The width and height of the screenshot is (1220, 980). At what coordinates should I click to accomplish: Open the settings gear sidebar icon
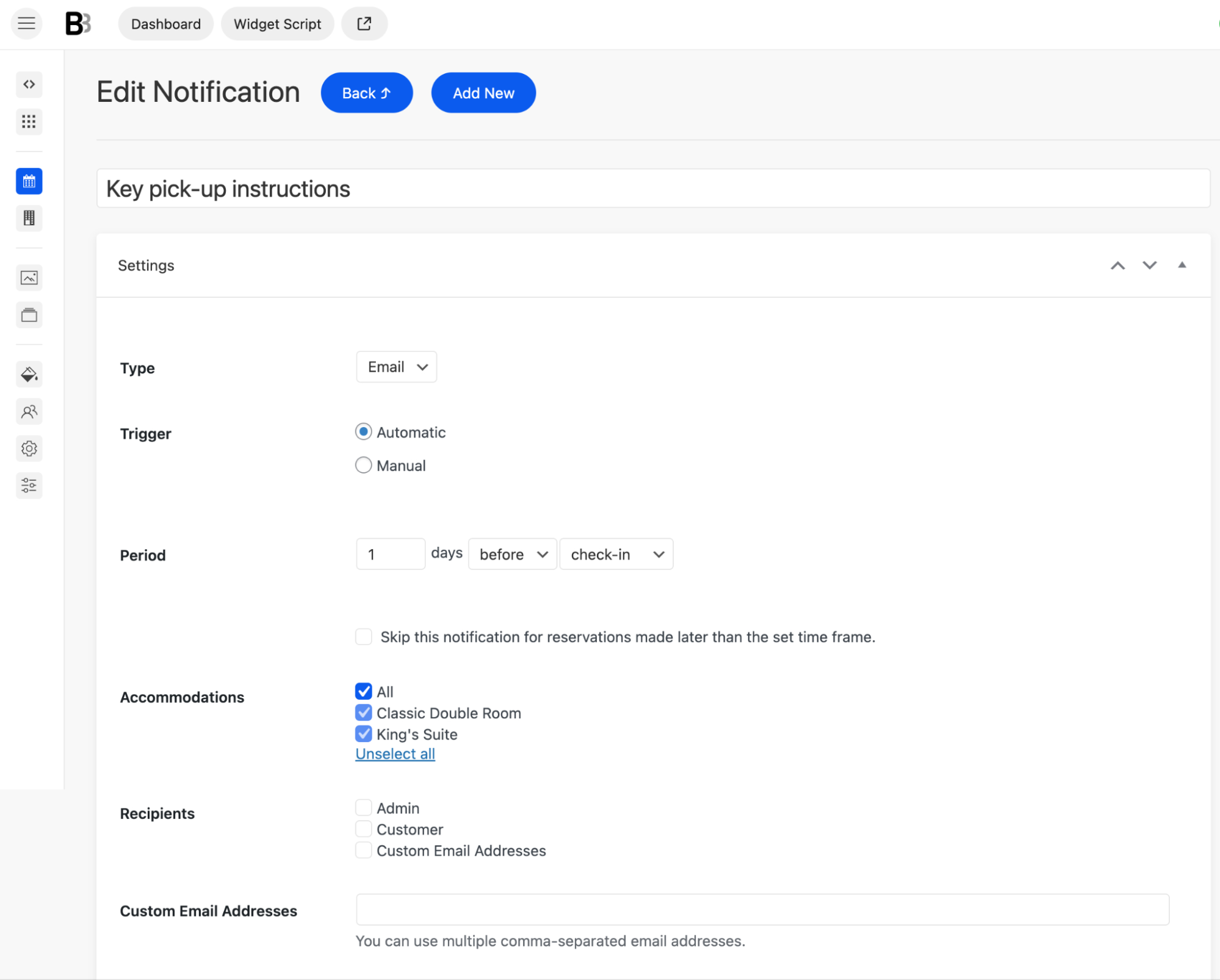(29, 449)
